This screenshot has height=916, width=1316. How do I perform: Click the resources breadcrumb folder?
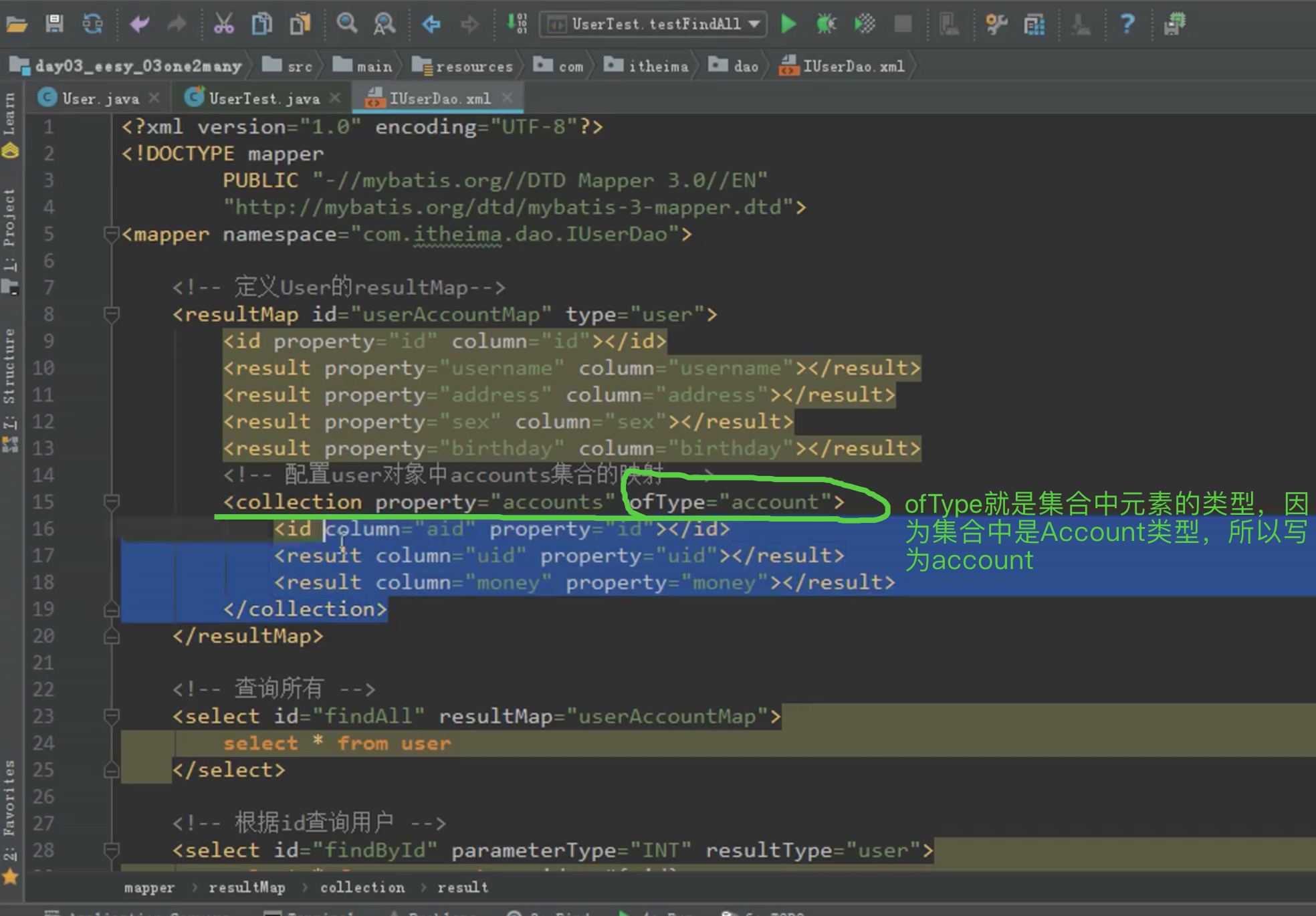click(473, 66)
